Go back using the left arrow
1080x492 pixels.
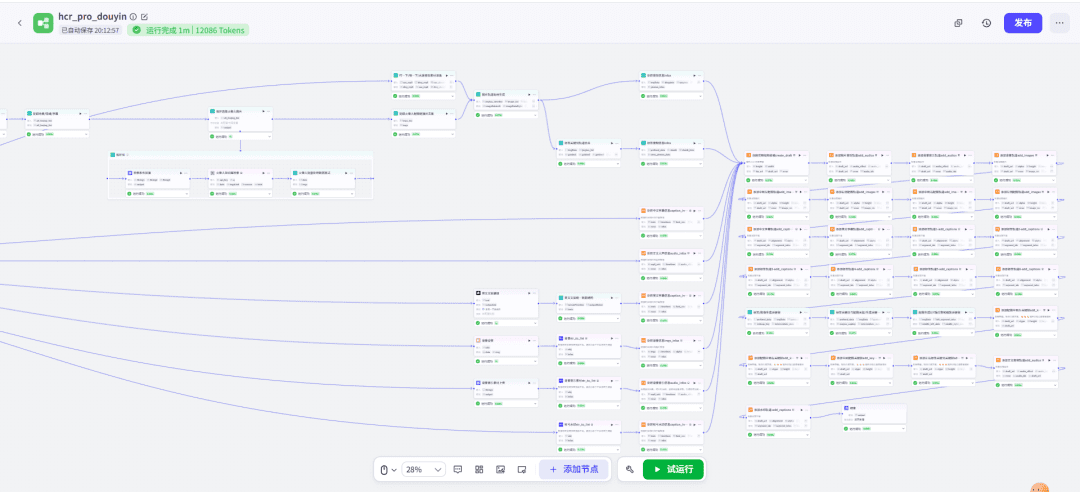pos(19,23)
